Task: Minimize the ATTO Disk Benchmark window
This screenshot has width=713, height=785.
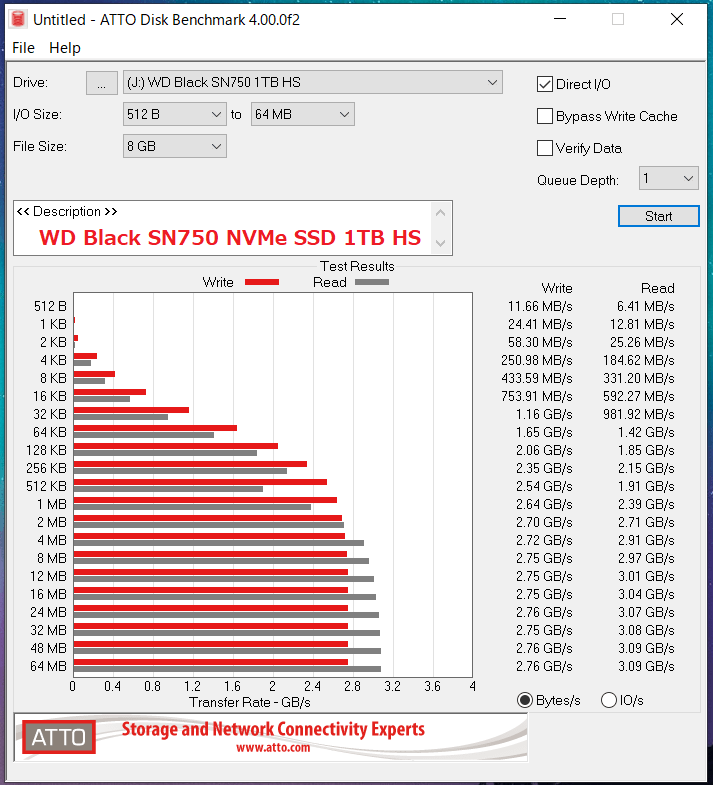Action: 560,19
